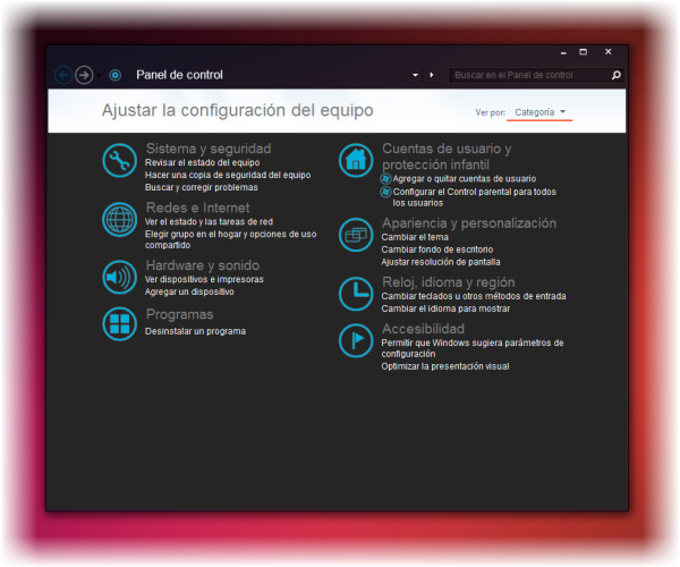Go back with the back arrow button
Image resolution: width=680 pixels, height=567 pixels.
(x=63, y=75)
